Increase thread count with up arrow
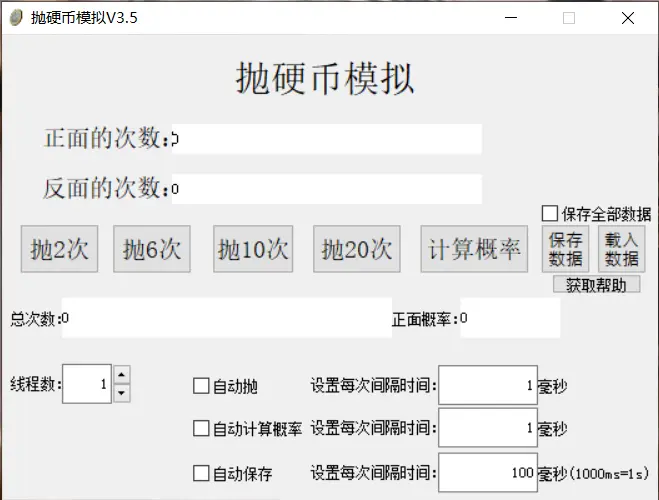Viewport: 659px width, 500px height. 121,374
